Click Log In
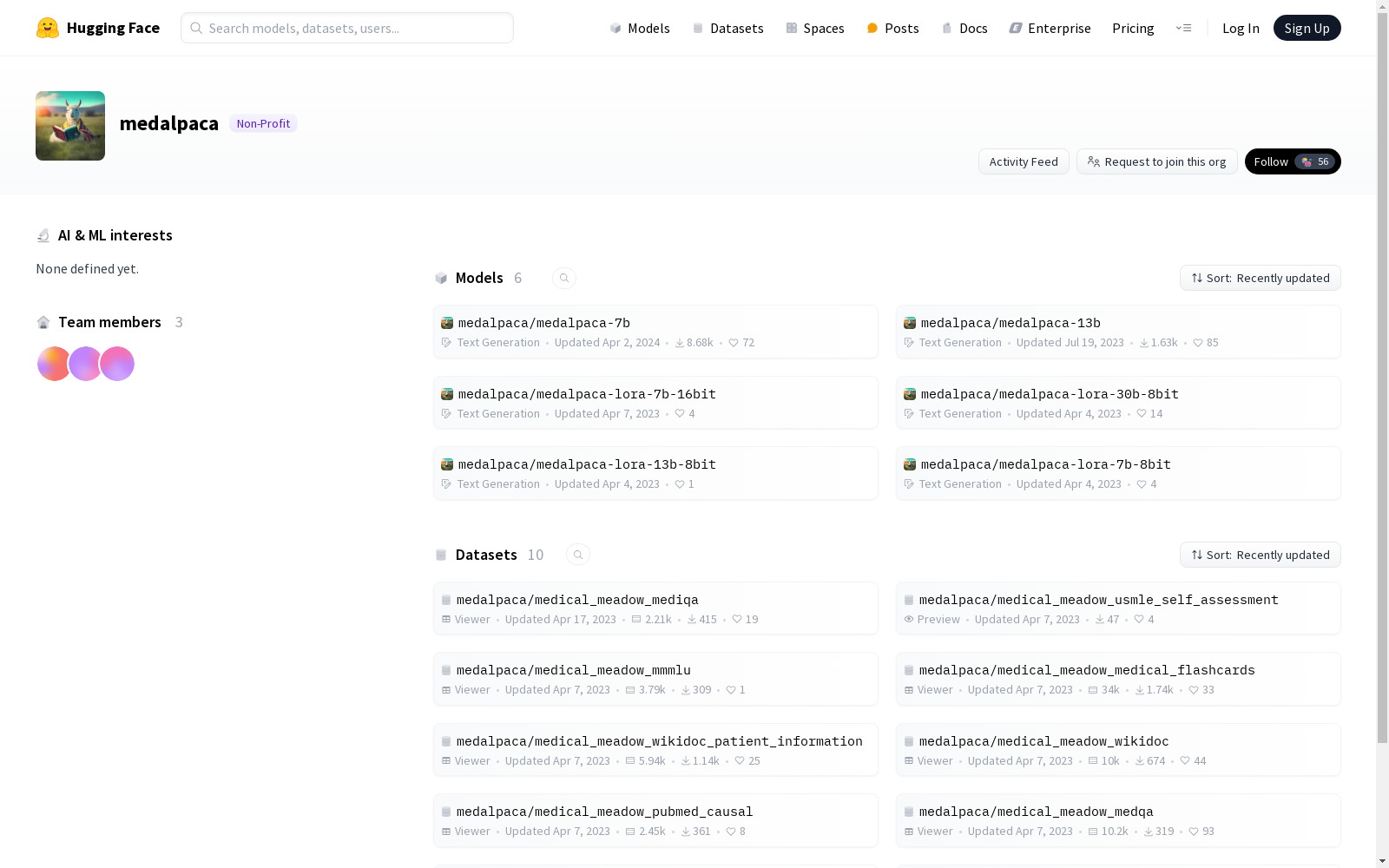The width and height of the screenshot is (1389, 868). pyautogui.click(x=1241, y=28)
